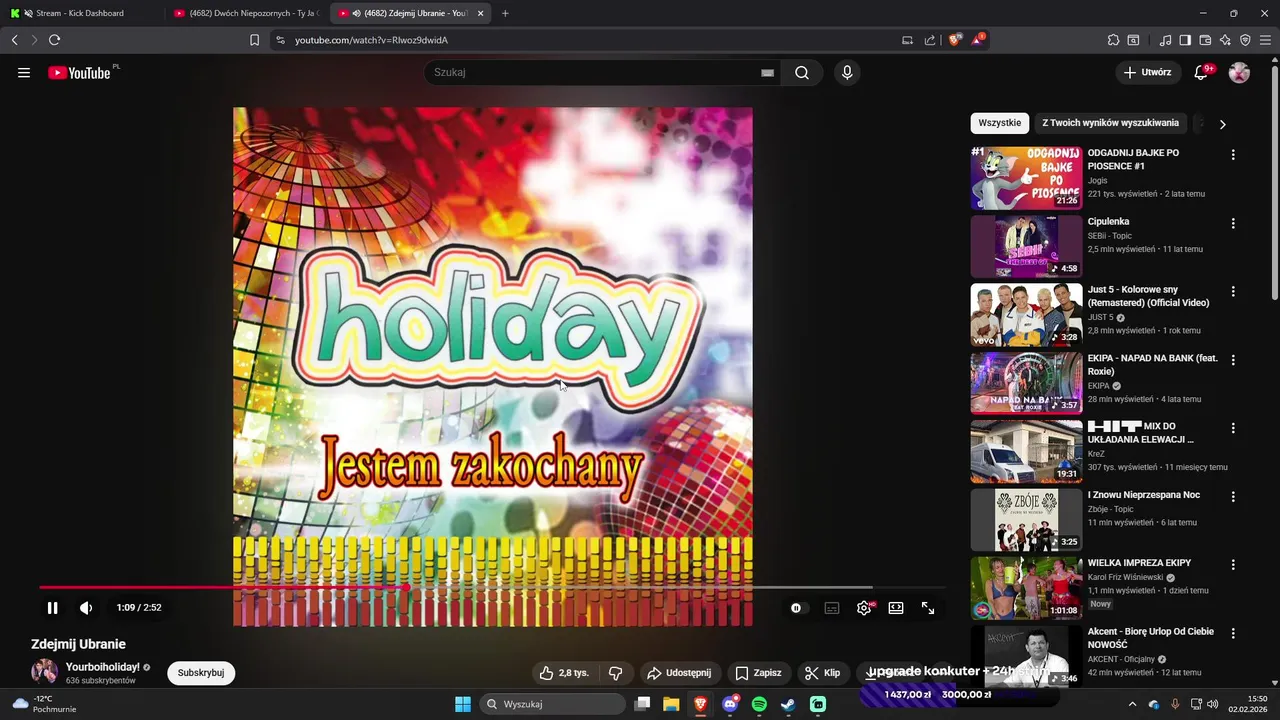
Task: Click the youtube.com address bar URL
Action: (x=371, y=40)
